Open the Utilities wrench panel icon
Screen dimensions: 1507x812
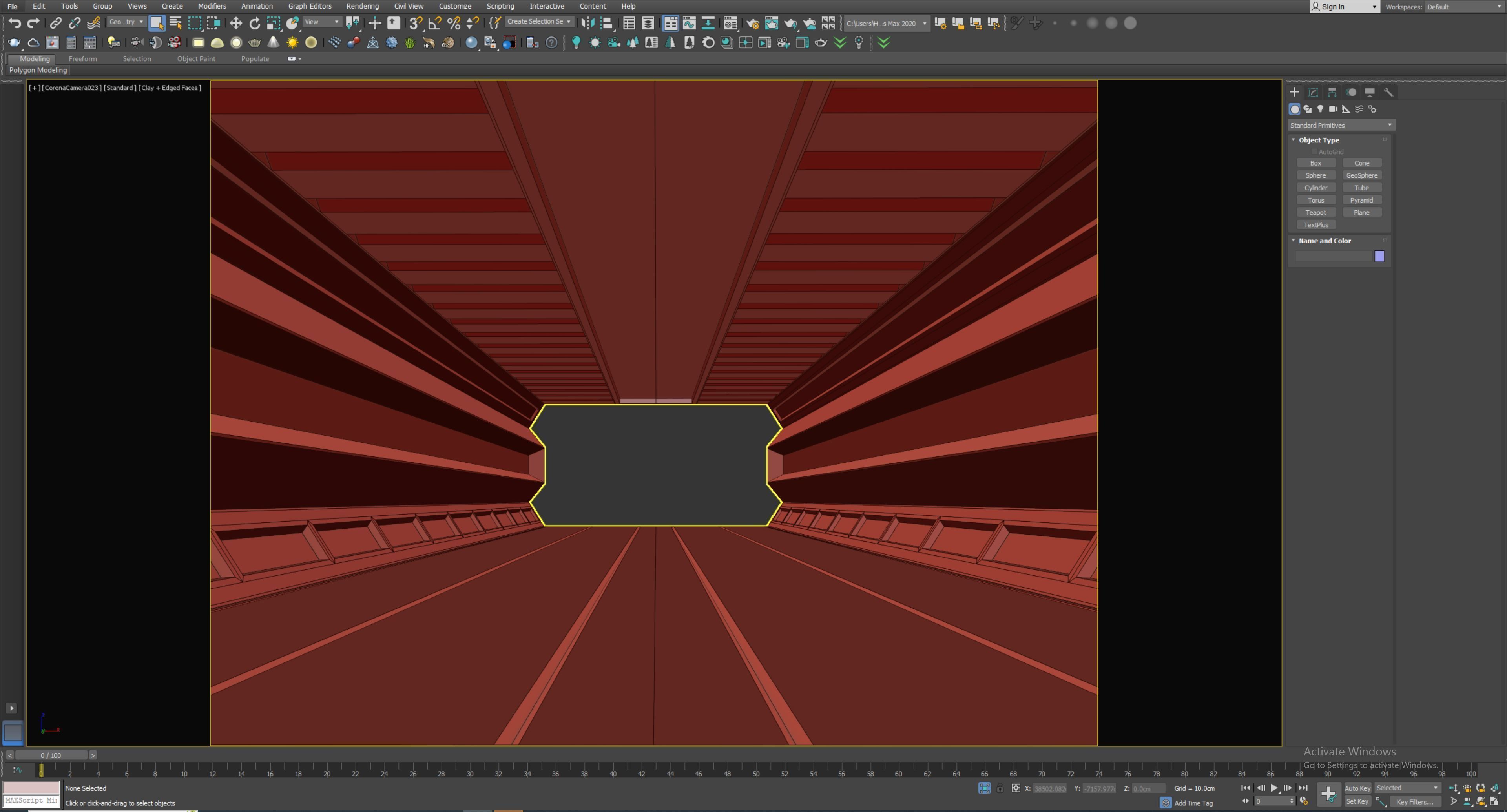(x=1388, y=92)
